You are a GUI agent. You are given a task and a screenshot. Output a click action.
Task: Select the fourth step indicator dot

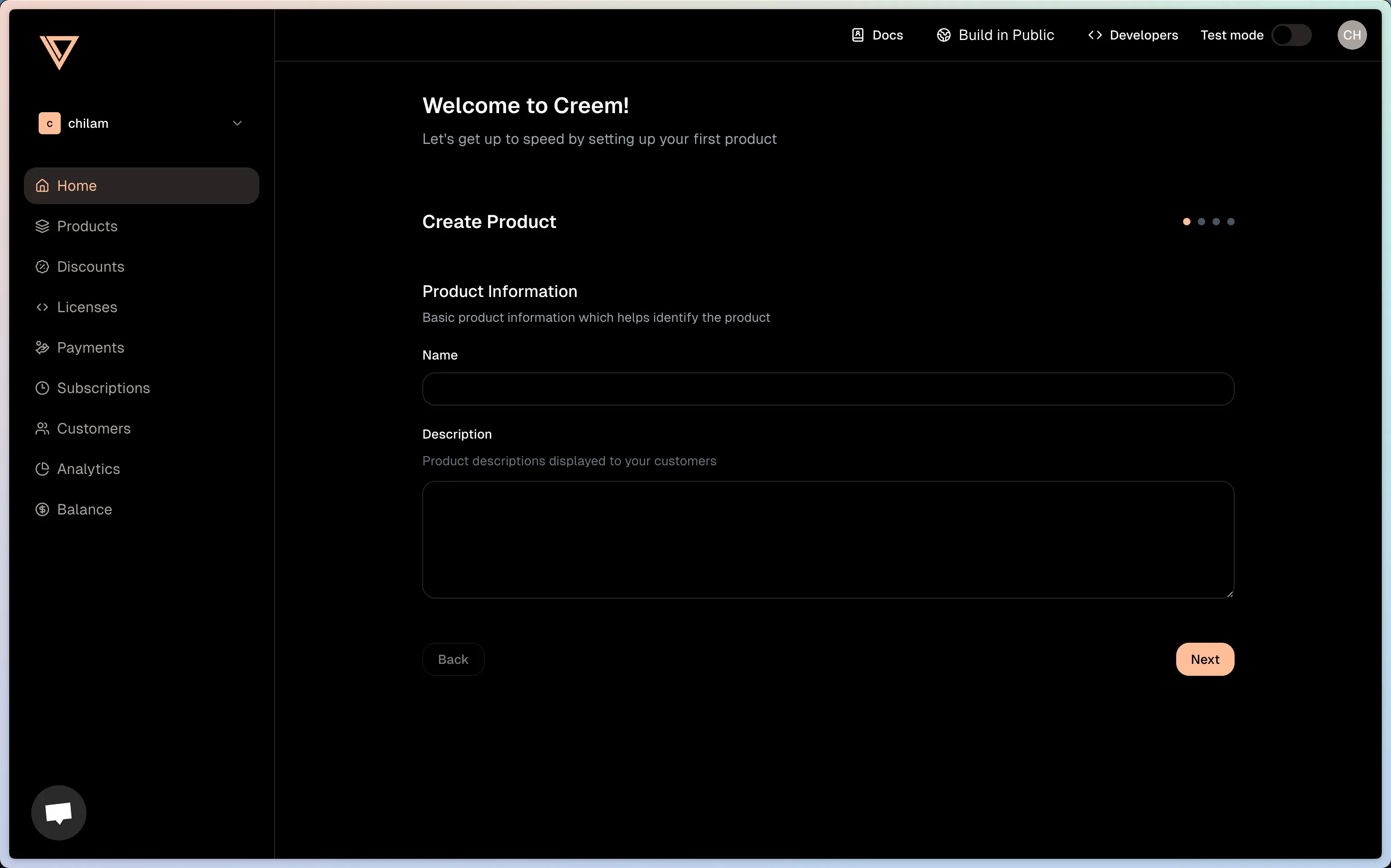point(1231,222)
